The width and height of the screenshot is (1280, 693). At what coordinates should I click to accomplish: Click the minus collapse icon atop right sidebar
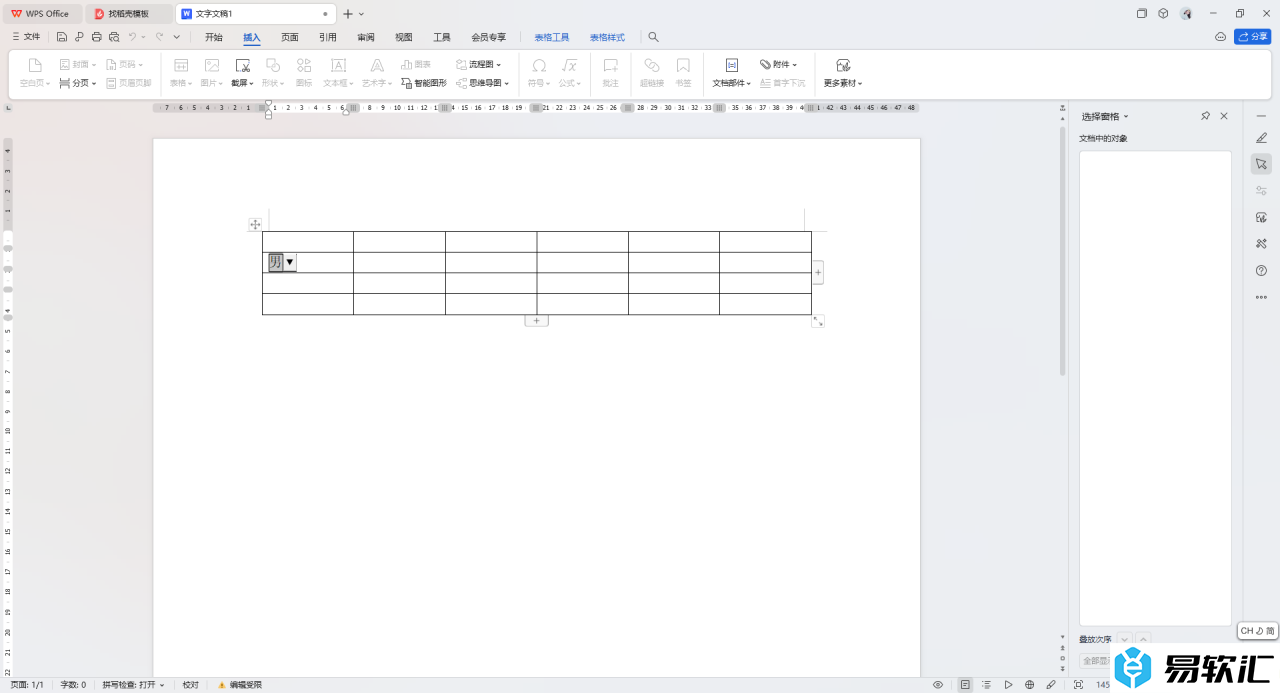click(1261, 116)
